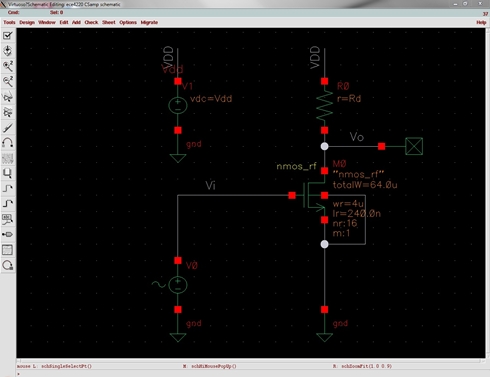The height and width of the screenshot is (377, 490).
Task: Select the Delete tool icon
Action: tap(8, 127)
